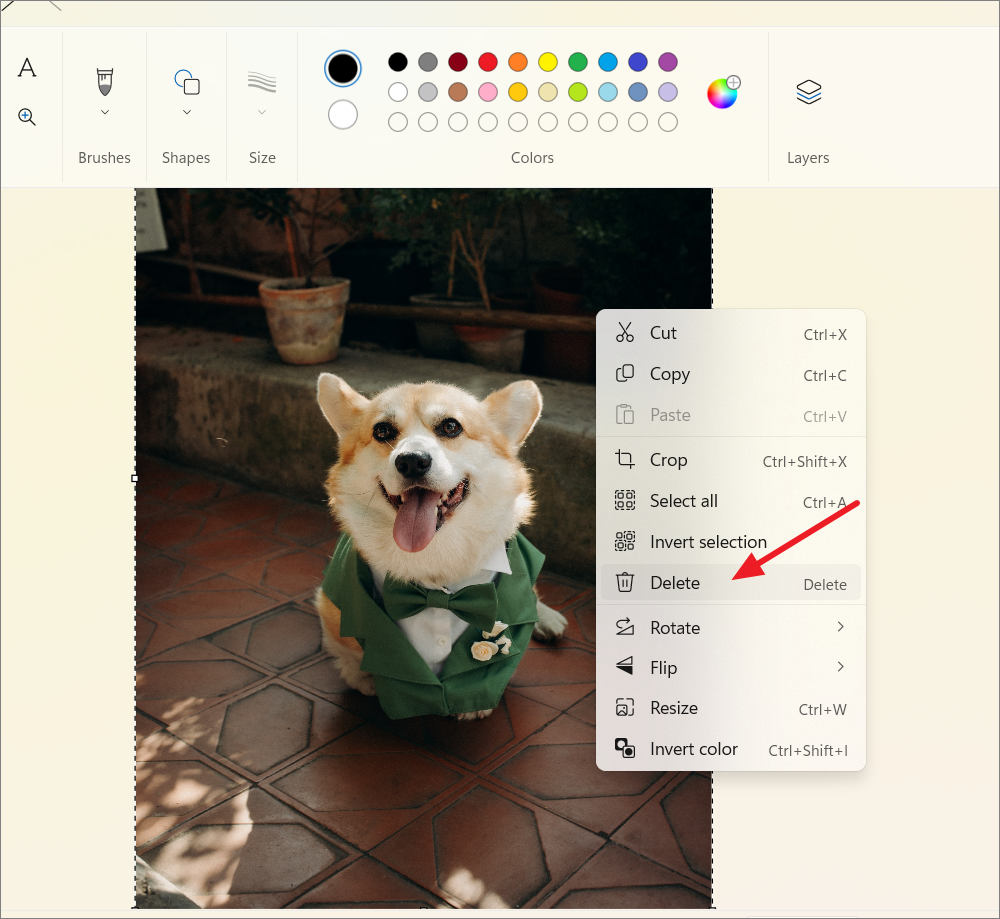Click the left-edge selection resize handle
The width and height of the screenshot is (1000, 919).
click(x=135, y=478)
